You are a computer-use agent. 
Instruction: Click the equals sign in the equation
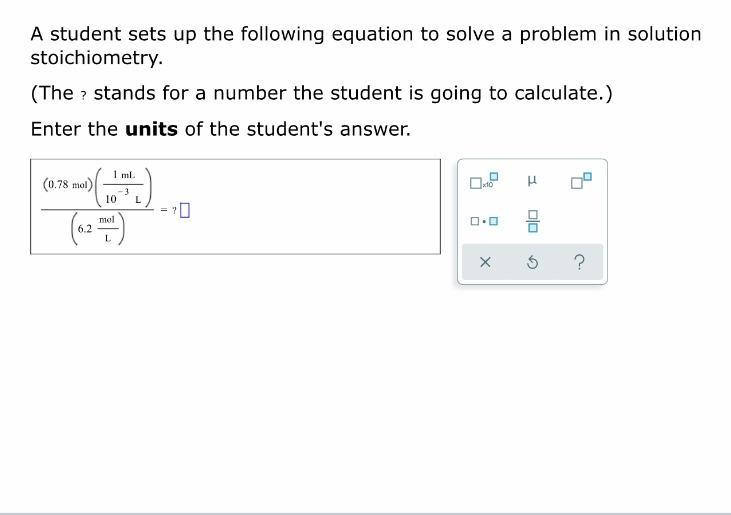pyautogui.click(x=163, y=210)
